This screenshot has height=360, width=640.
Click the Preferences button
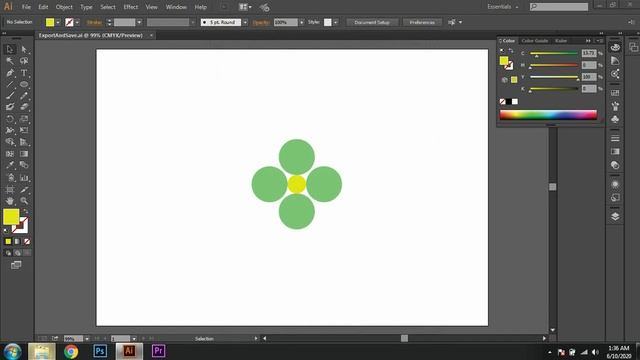click(422, 22)
